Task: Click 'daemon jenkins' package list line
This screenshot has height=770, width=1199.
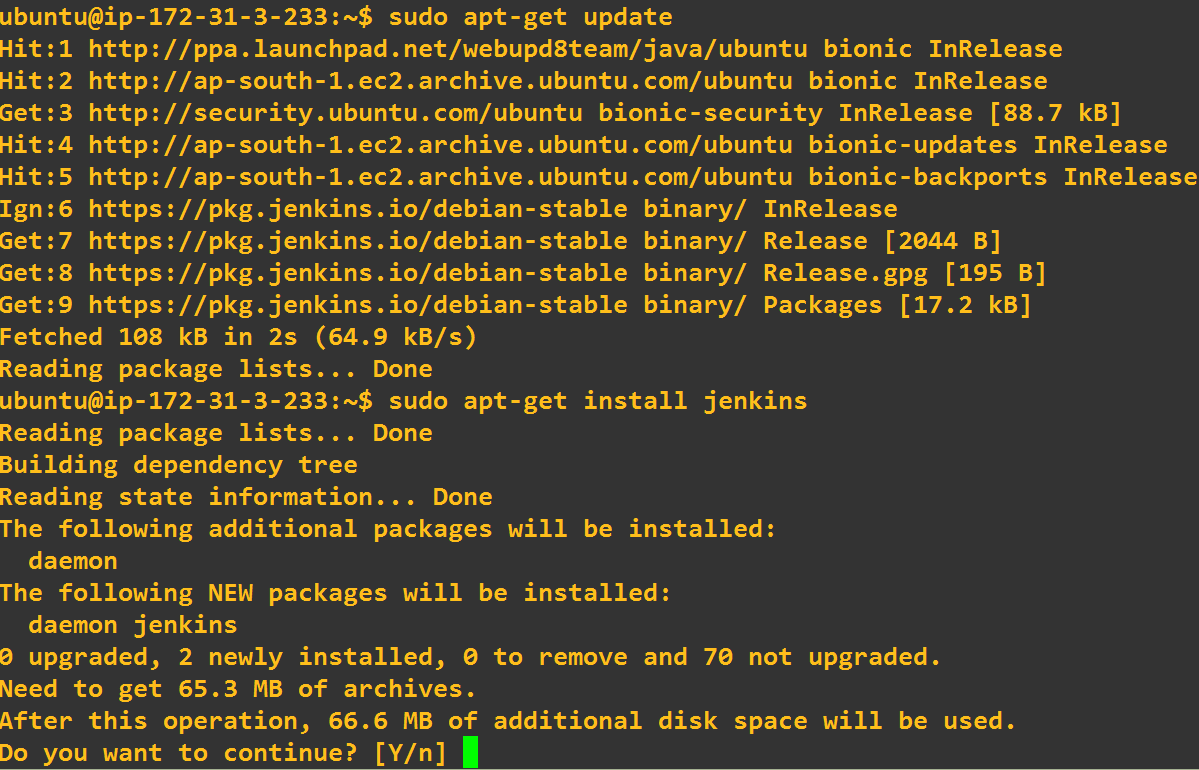Action: [133, 625]
